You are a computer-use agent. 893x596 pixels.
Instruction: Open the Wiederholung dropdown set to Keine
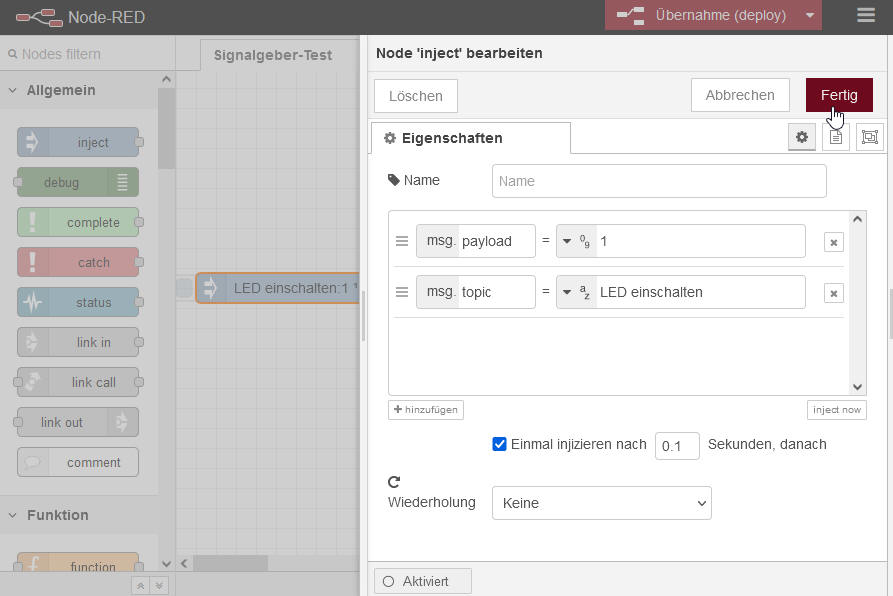point(601,503)
